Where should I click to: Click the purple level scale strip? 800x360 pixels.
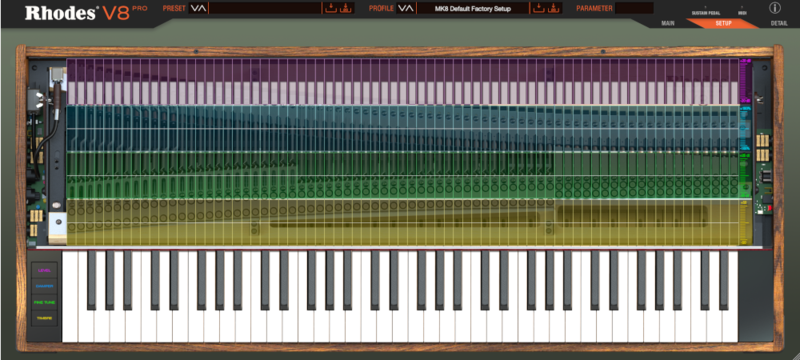click(746, 82)
